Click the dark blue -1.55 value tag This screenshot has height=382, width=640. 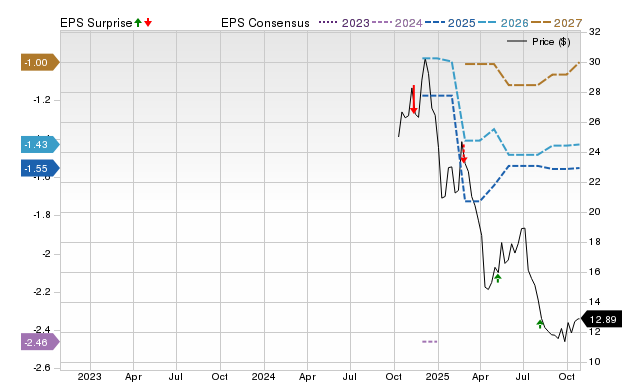(40, 168)
